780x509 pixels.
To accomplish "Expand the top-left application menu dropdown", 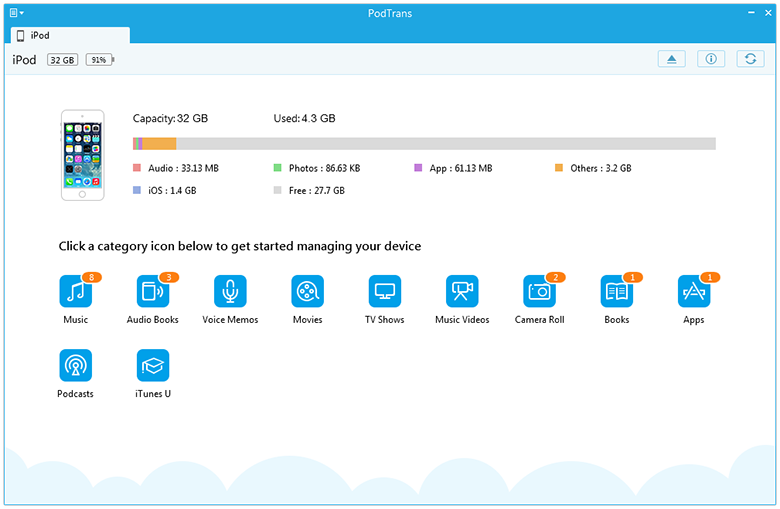I will (x=17, y=13).
